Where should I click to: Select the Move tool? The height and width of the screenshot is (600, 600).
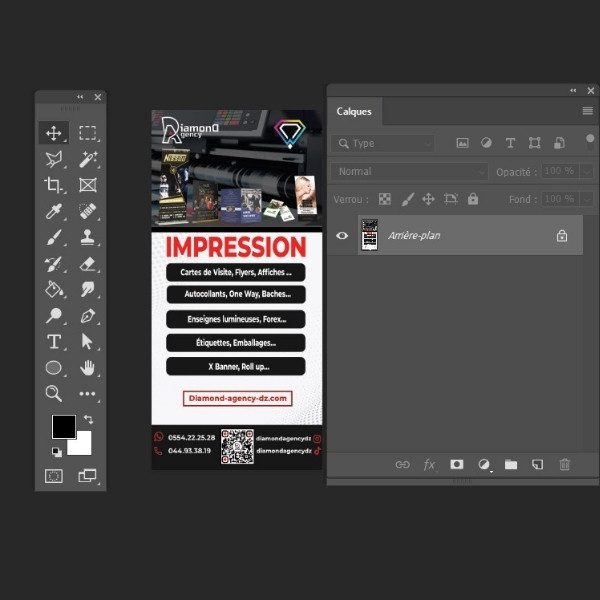tap(54, 133)
